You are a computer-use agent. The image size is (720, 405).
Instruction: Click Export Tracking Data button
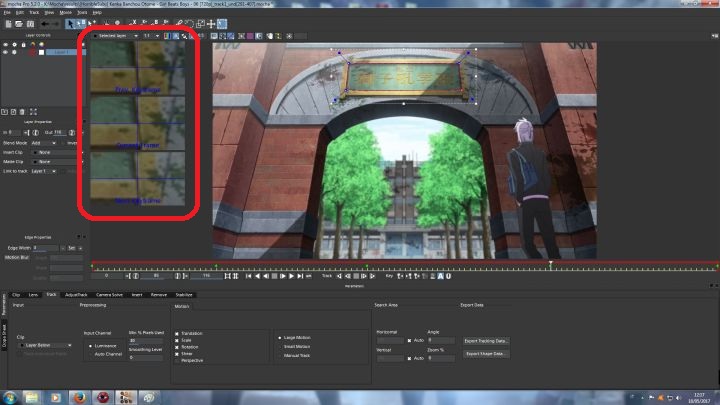point(486,341)
